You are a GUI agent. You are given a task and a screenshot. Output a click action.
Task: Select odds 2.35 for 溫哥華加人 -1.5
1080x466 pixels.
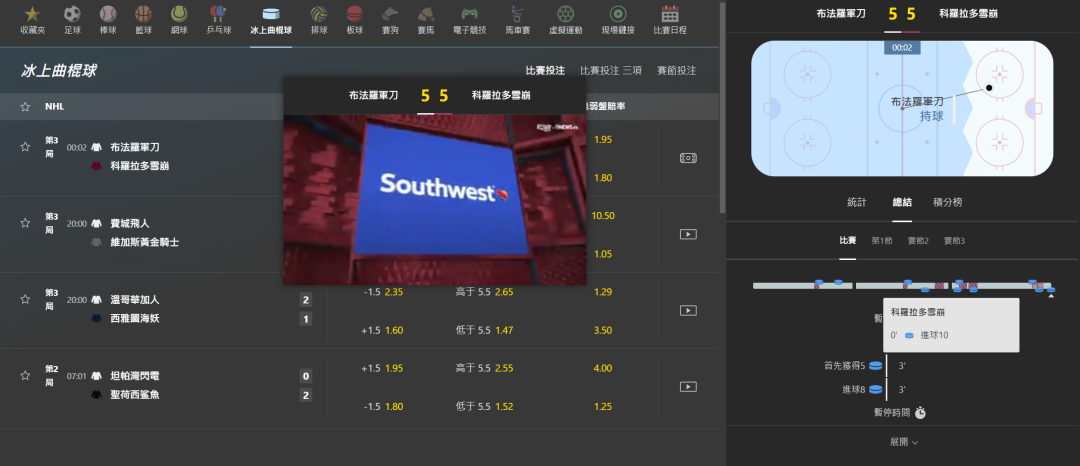pyautogui.click(x=393, y=292)
